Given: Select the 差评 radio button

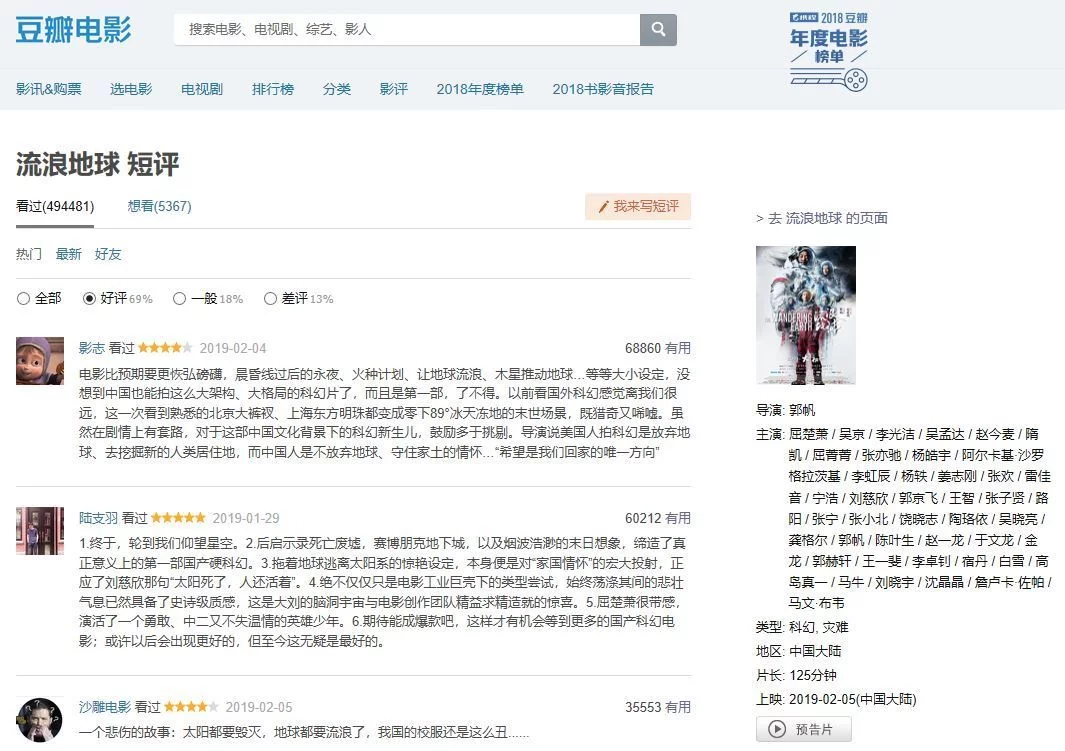Looking at the screenshot, I should tap(270, 298).
